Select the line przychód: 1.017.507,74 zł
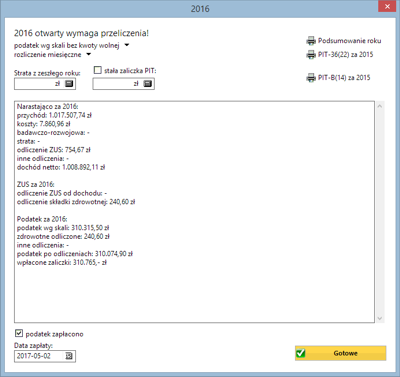400x377 pixels. [54, 115]
